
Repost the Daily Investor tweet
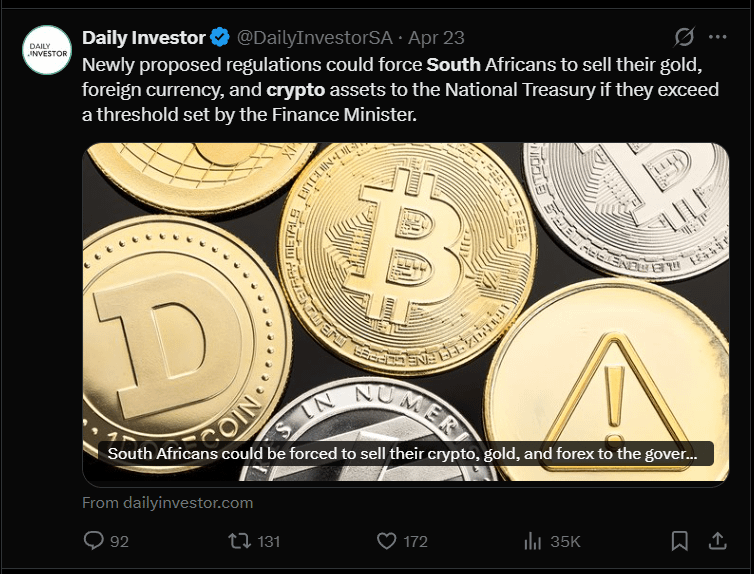(237, 541)
